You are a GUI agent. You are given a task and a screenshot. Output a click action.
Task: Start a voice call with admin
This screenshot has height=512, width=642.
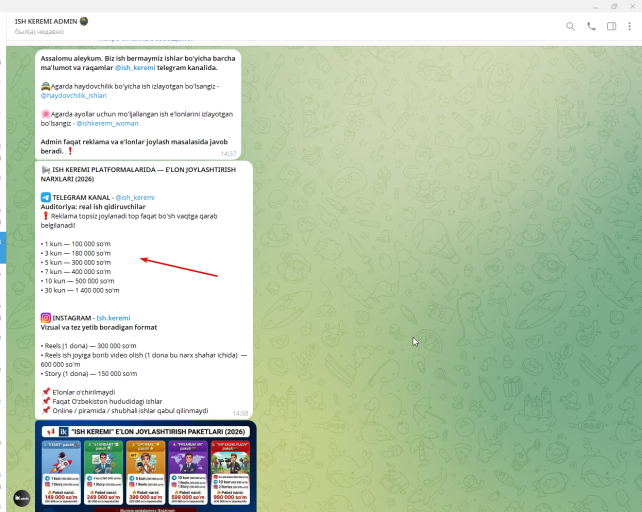591,27
